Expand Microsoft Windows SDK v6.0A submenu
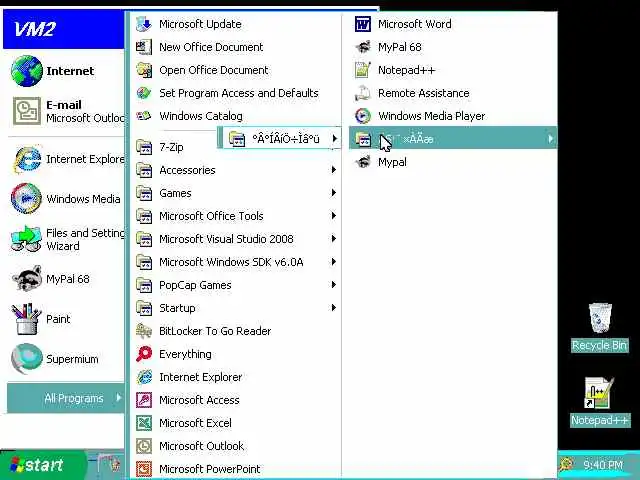640x480 pixels. 236,262
